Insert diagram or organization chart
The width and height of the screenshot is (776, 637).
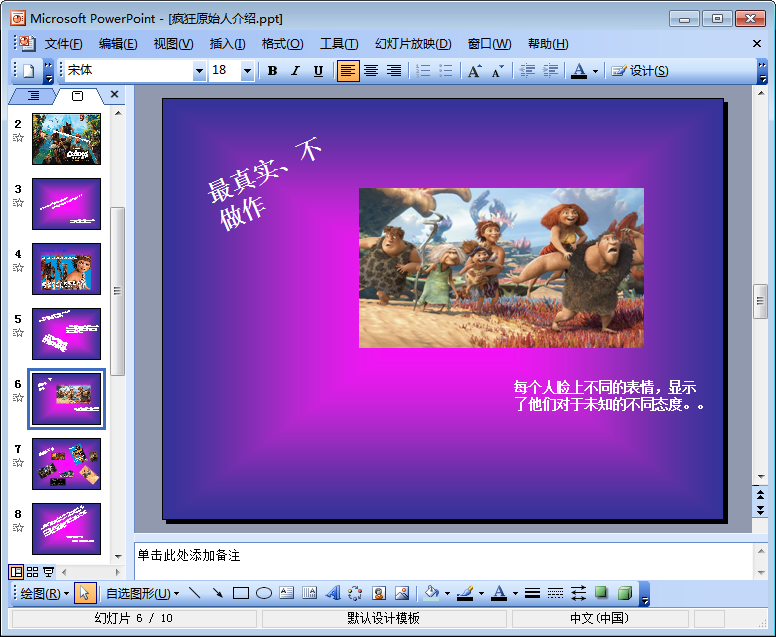pos(355,593)
